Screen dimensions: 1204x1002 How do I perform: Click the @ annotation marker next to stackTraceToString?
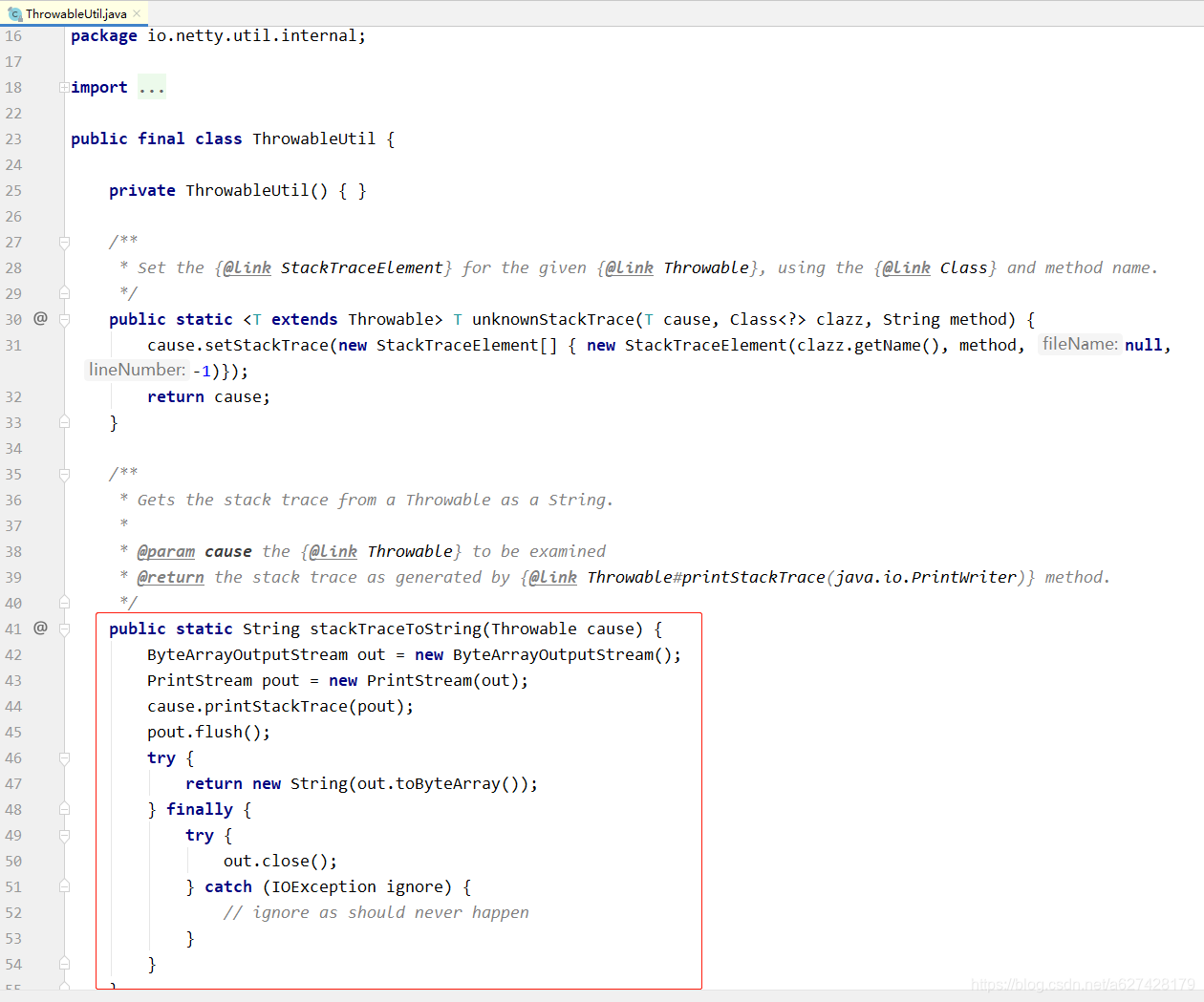tap(38, 629)
